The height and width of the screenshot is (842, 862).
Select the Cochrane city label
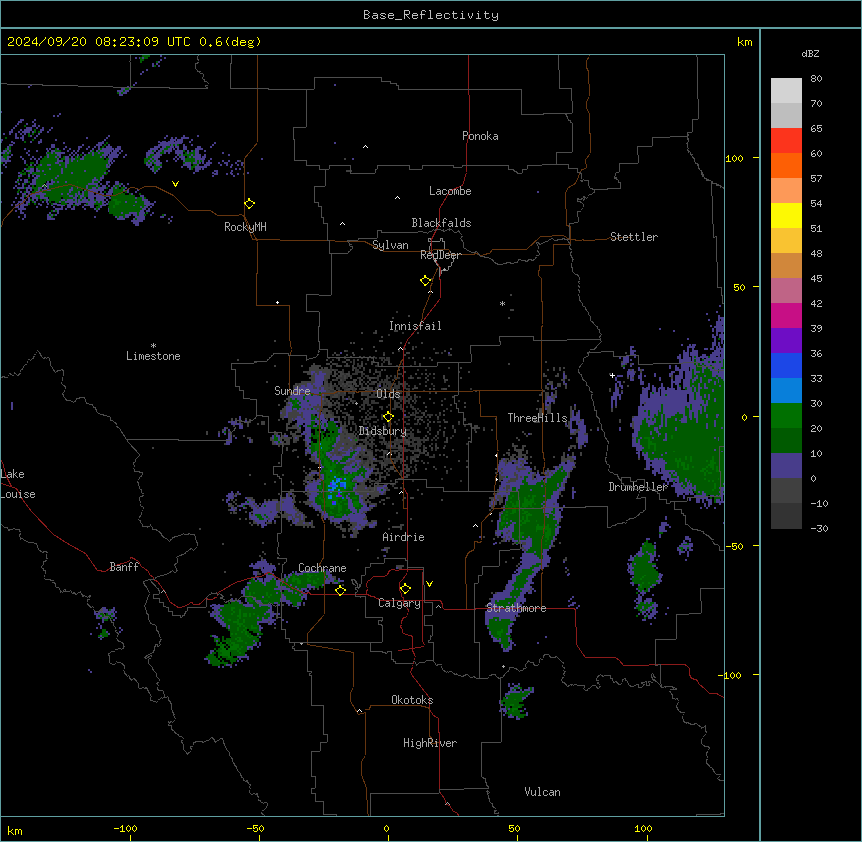(322, 568)
